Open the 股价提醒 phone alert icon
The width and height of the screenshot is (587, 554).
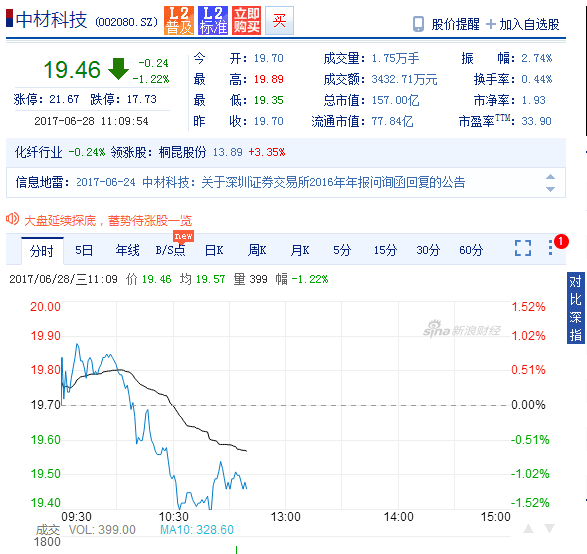tap(418, 24)
